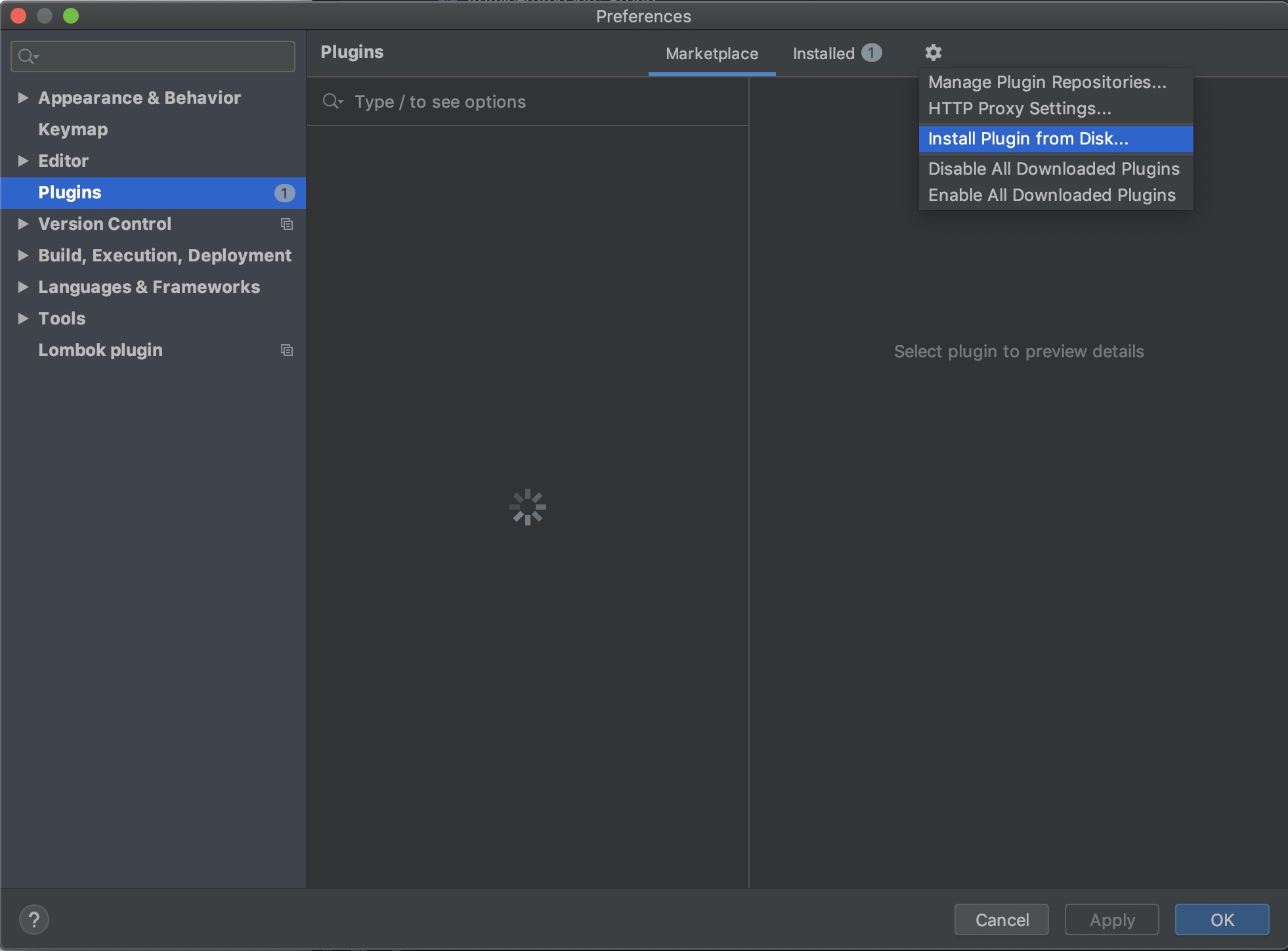
Task: Open help with the question mark button
Action: (x=34, y=919)
